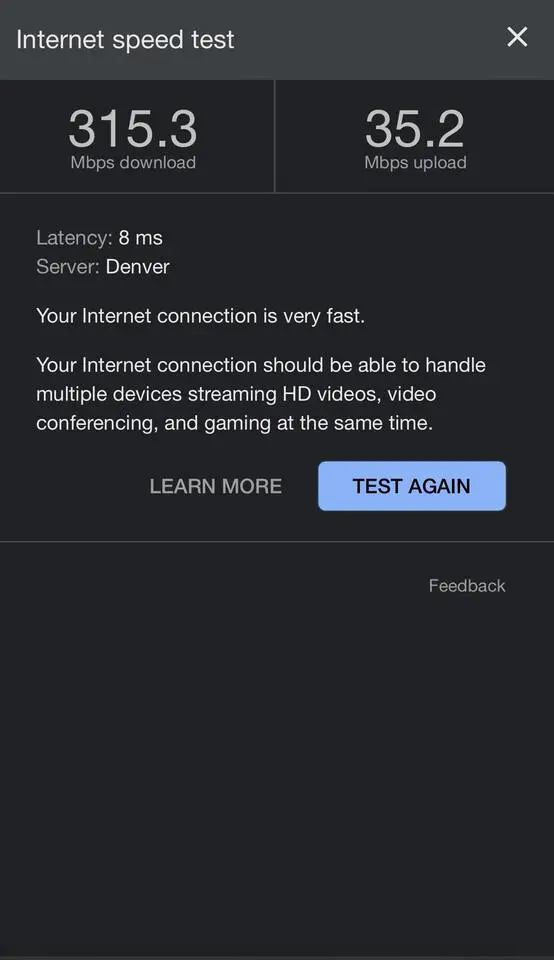Click the paragraph about streaming HD videos
This screenshot has width=554, height=960.
click(x=261, y=394)
